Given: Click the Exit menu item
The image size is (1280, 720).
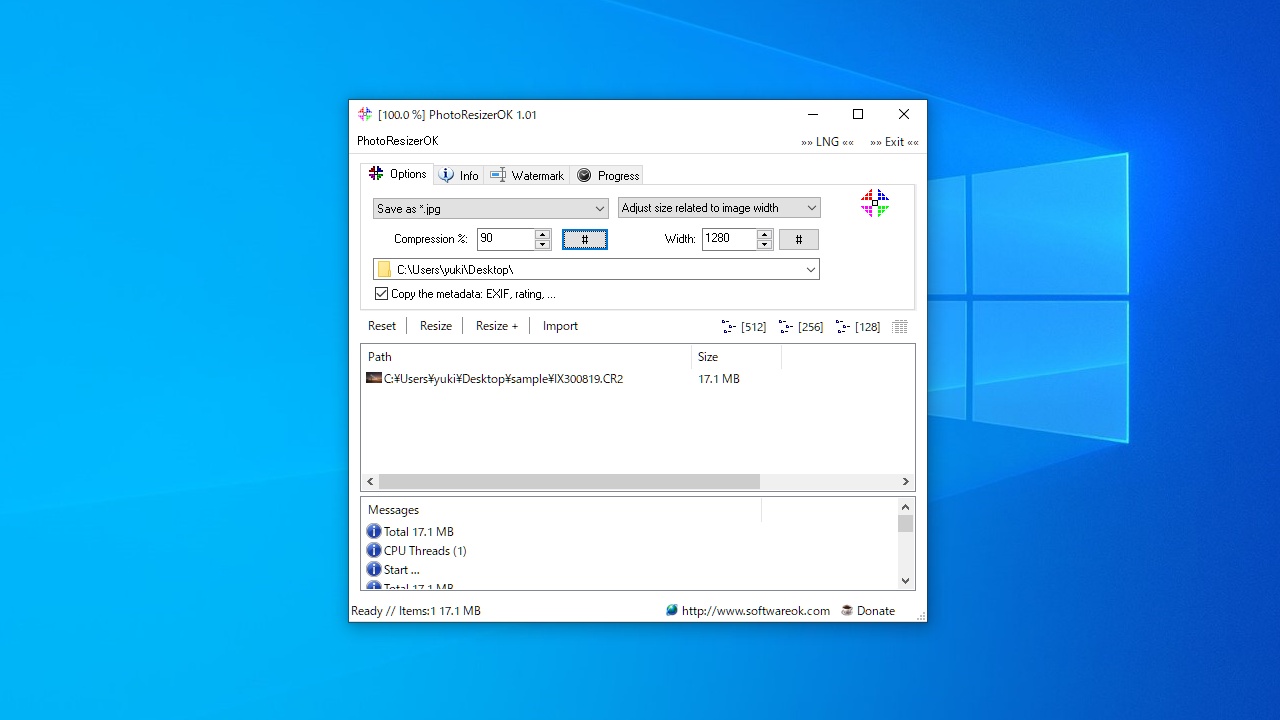Looking at the screenshot, I should click(894, 142).
